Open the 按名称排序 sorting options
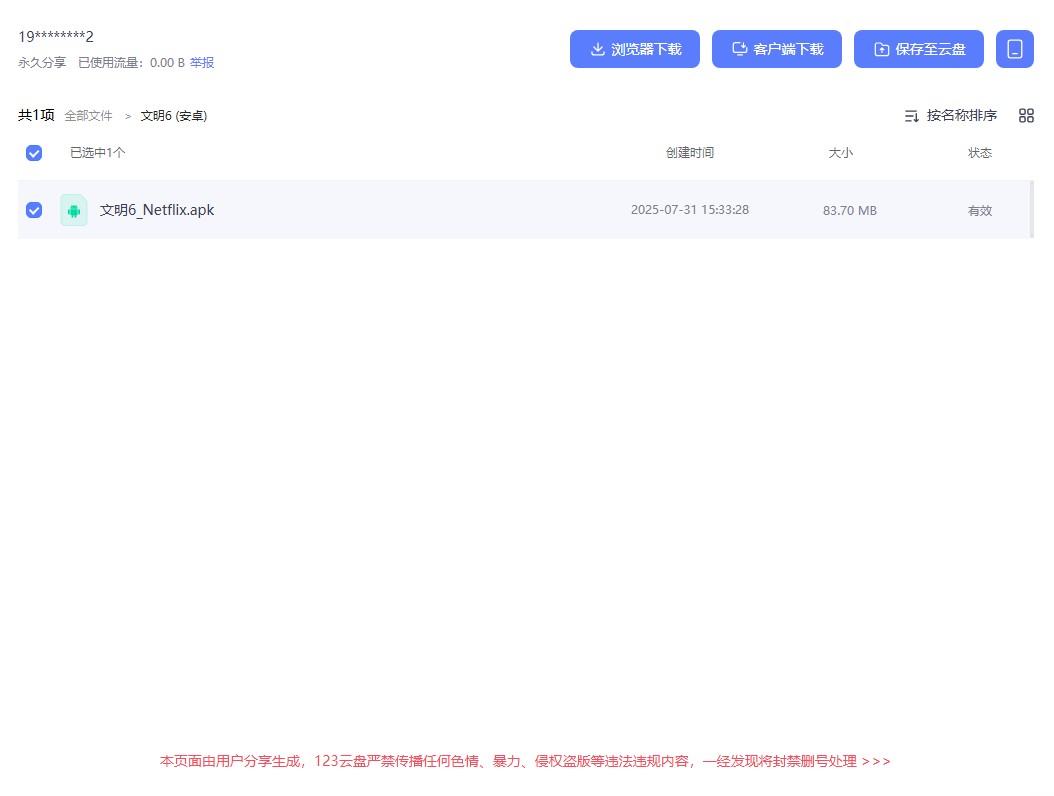Image resolution: width=1054 pixels, height=796 pixels. pyautogui.click(x=960, y=115)
